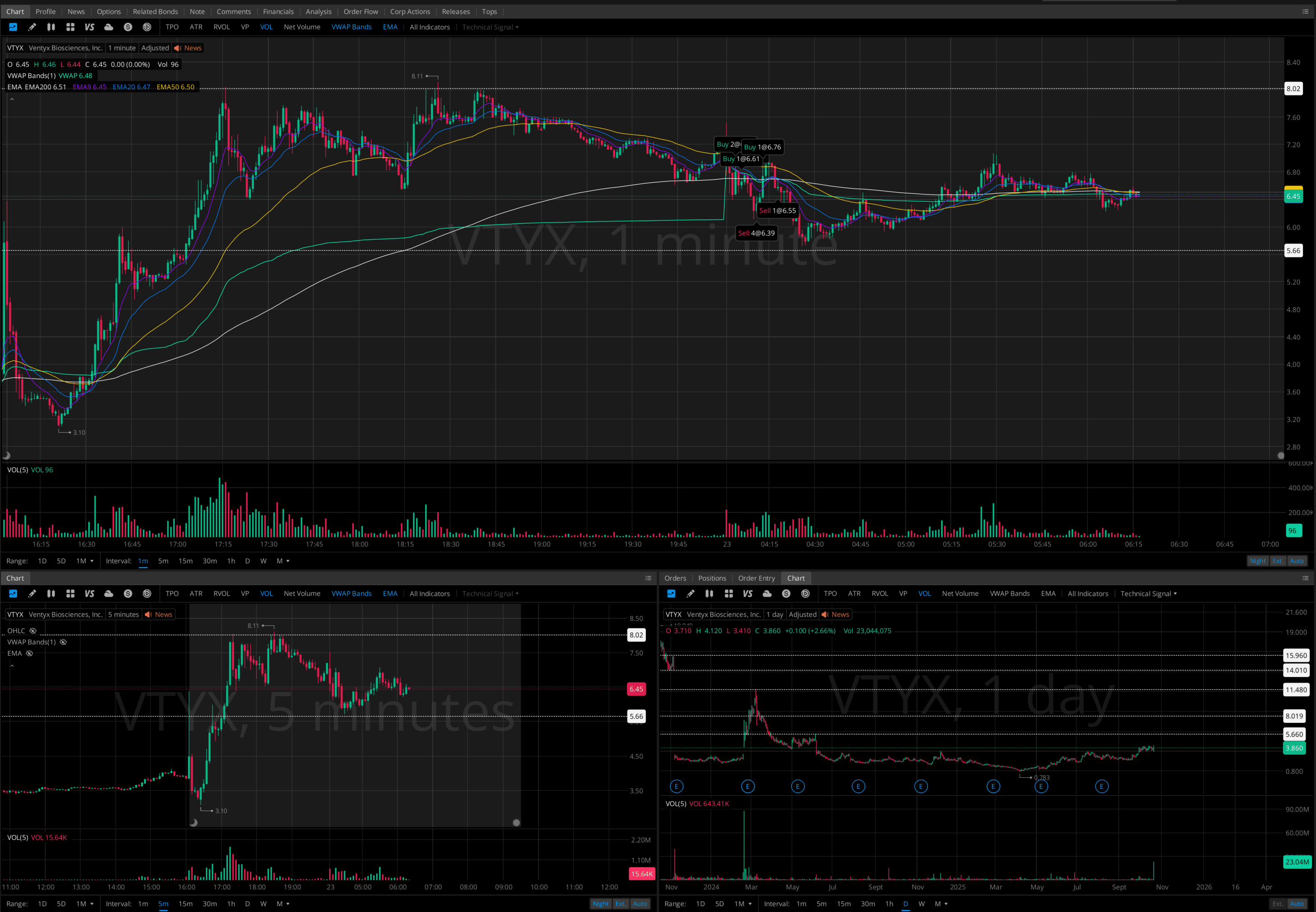The height and width of the screenshot is (912, 1316).
Task: Open the grid layout icon in top chart toolbar
Action: [x=70, y=27]
